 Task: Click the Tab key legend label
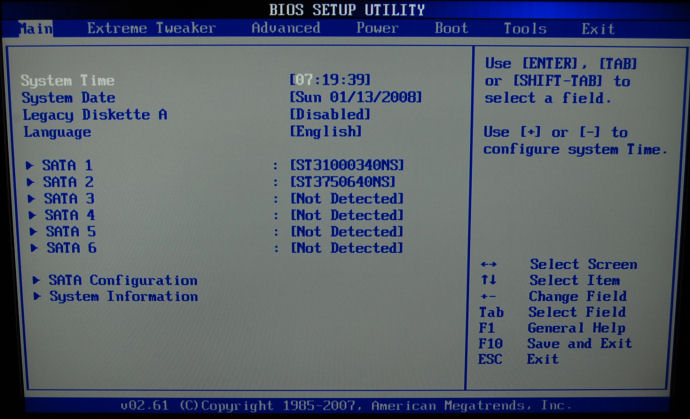point(491,312)
